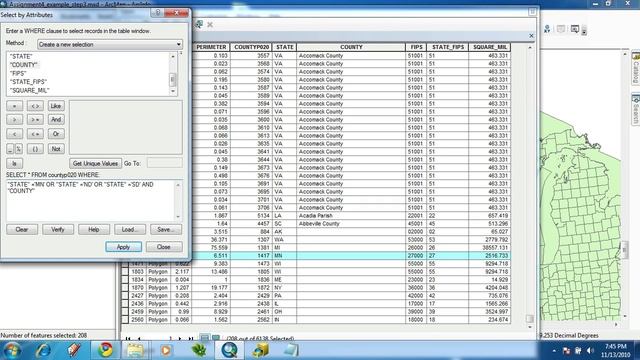Screen dimensions: 640x360
Task: Click the 'Abbeville County' cell
Action: (351, 224)
